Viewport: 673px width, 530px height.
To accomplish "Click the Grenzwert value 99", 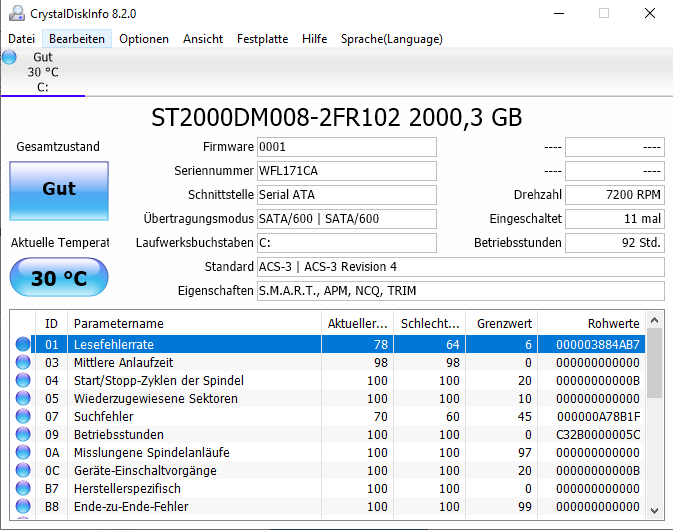I will coord(524,507).
